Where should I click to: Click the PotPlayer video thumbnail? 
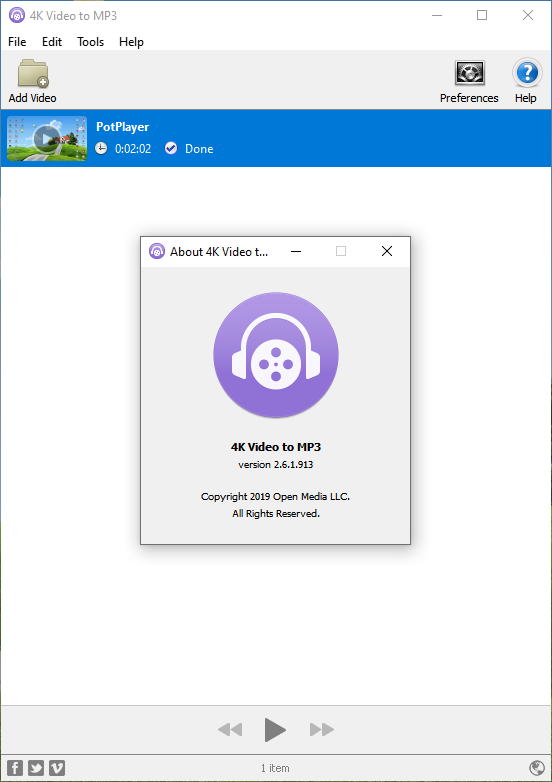[x=47, y=139]
